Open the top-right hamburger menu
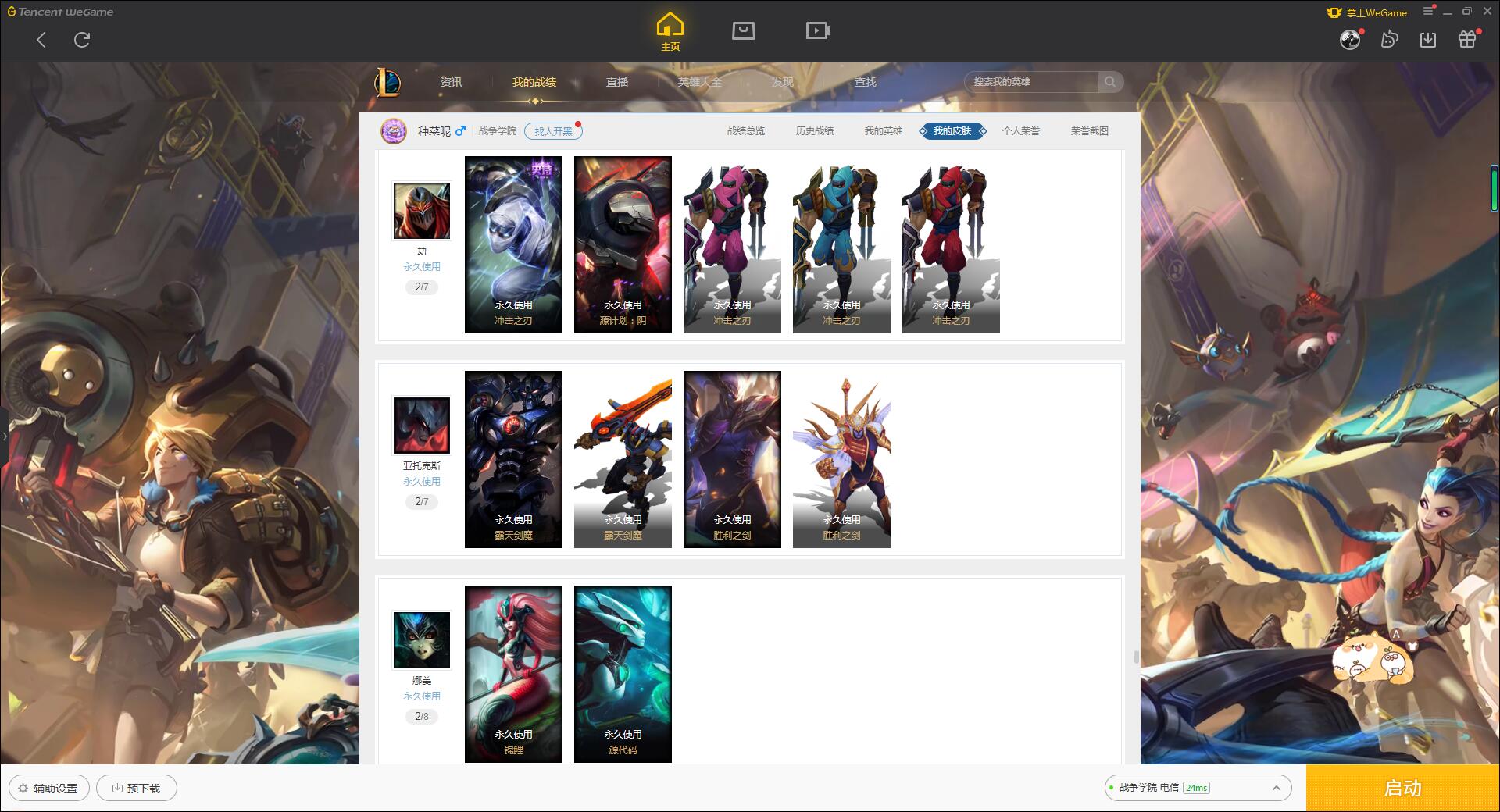 pyautogui.click(x=1428, y=11)
